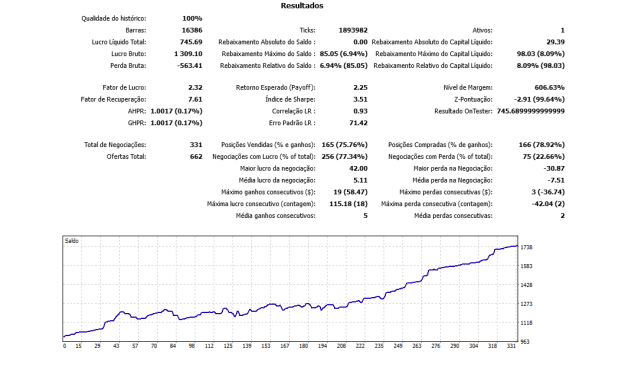This screenshot has height=365, width=625.
Task: Click the Saldo label in the chart
Action: point(72,241)
